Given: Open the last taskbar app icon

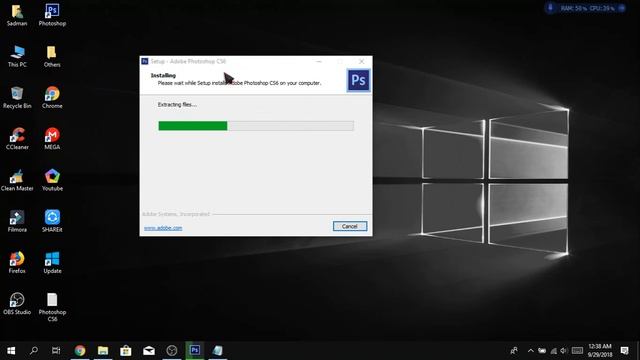Looking at the screenshot, I should tap(218, 350).
